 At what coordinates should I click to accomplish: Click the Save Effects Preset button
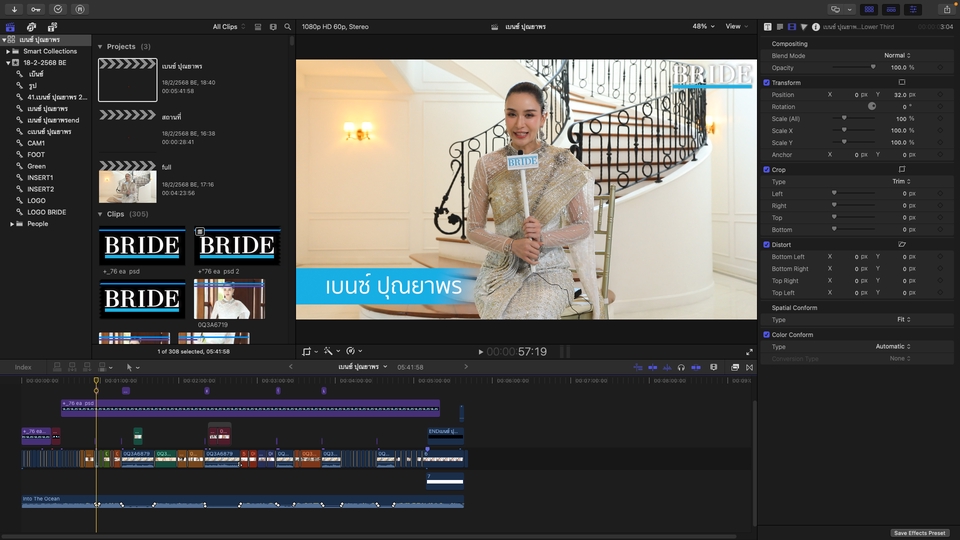pos(920,533)
